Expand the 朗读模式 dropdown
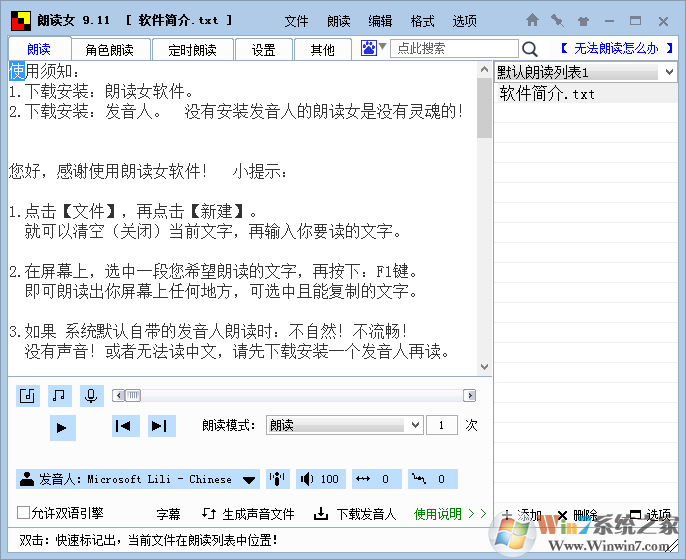The width and height of the screenshot is (686, 560). coord(415,425)
